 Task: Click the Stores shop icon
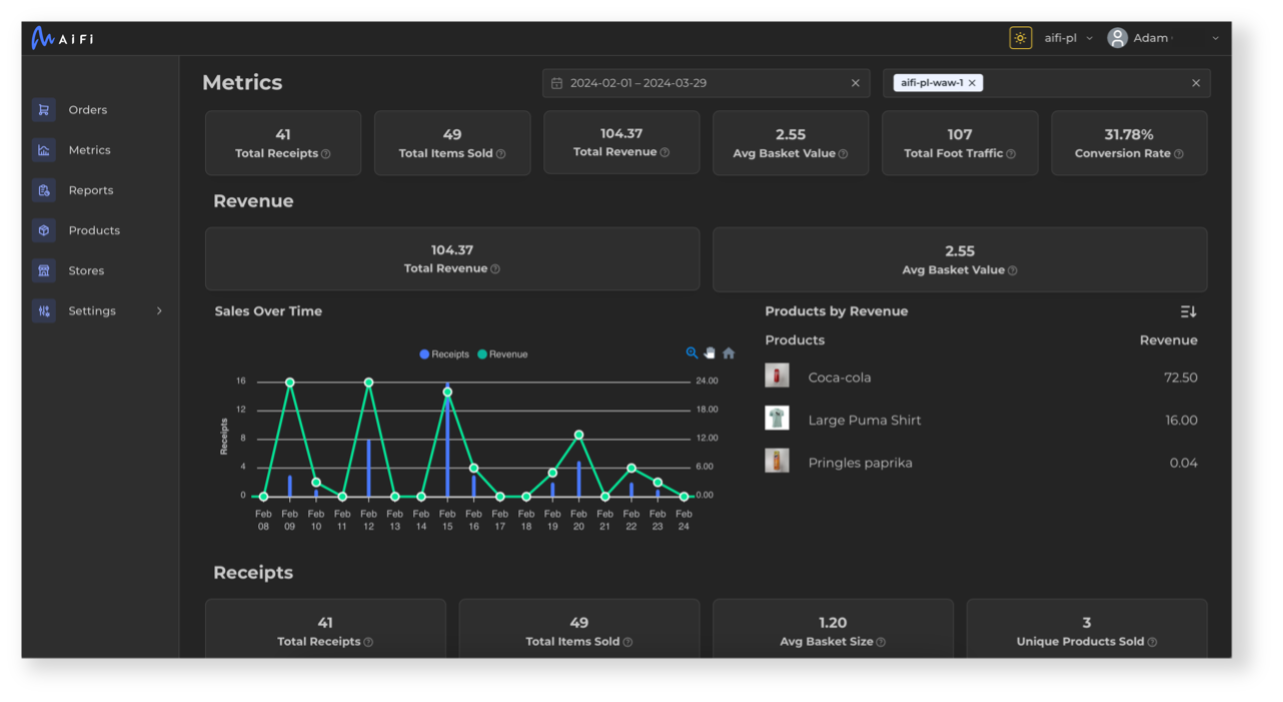click(x=43, y=271)
